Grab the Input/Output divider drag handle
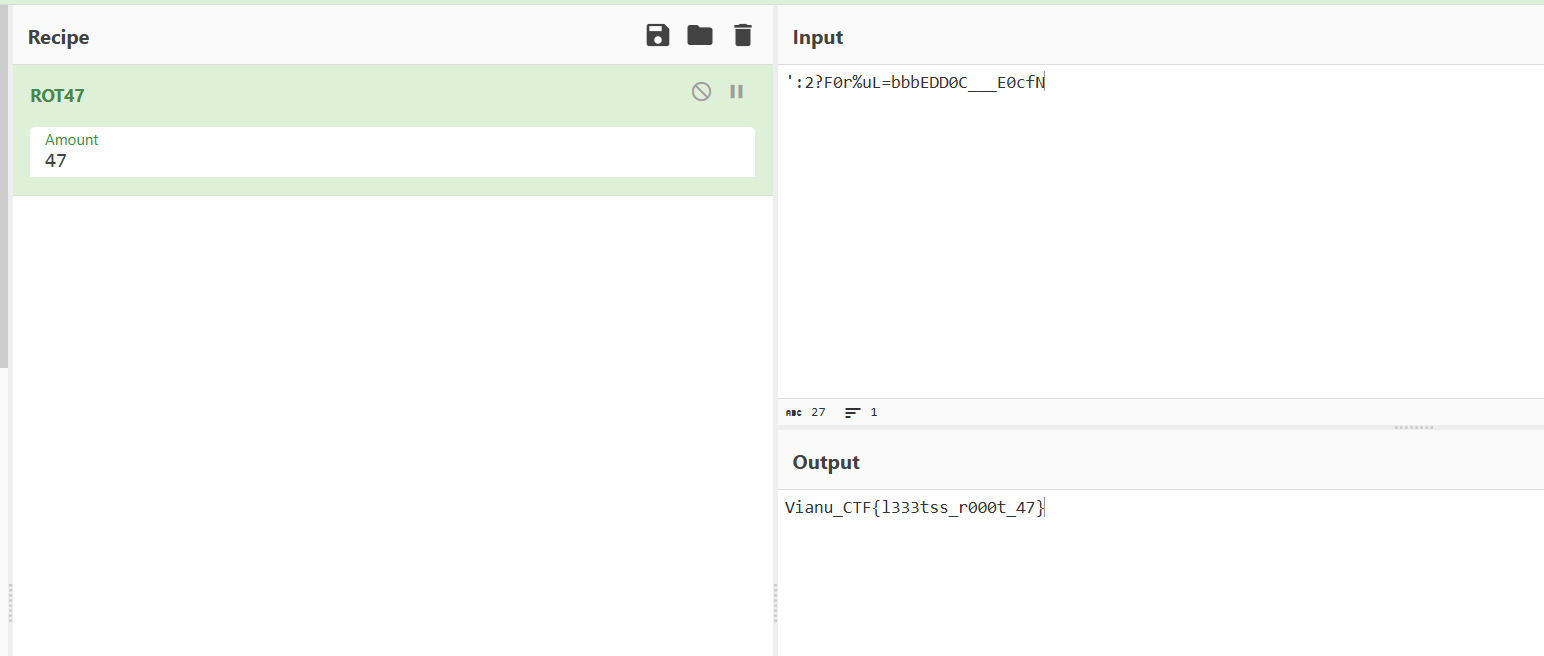Image resolution: width=1544 pixels, height=656 pixels. (1414, 427)
